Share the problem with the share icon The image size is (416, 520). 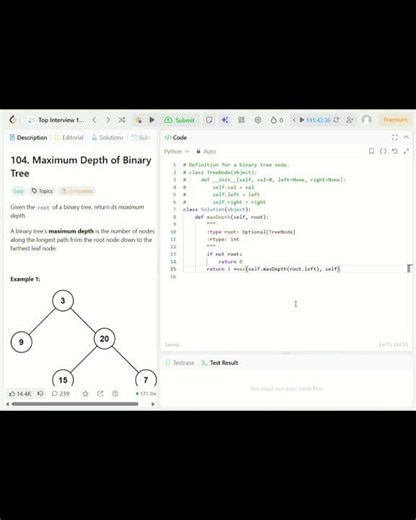pos(100,394)
